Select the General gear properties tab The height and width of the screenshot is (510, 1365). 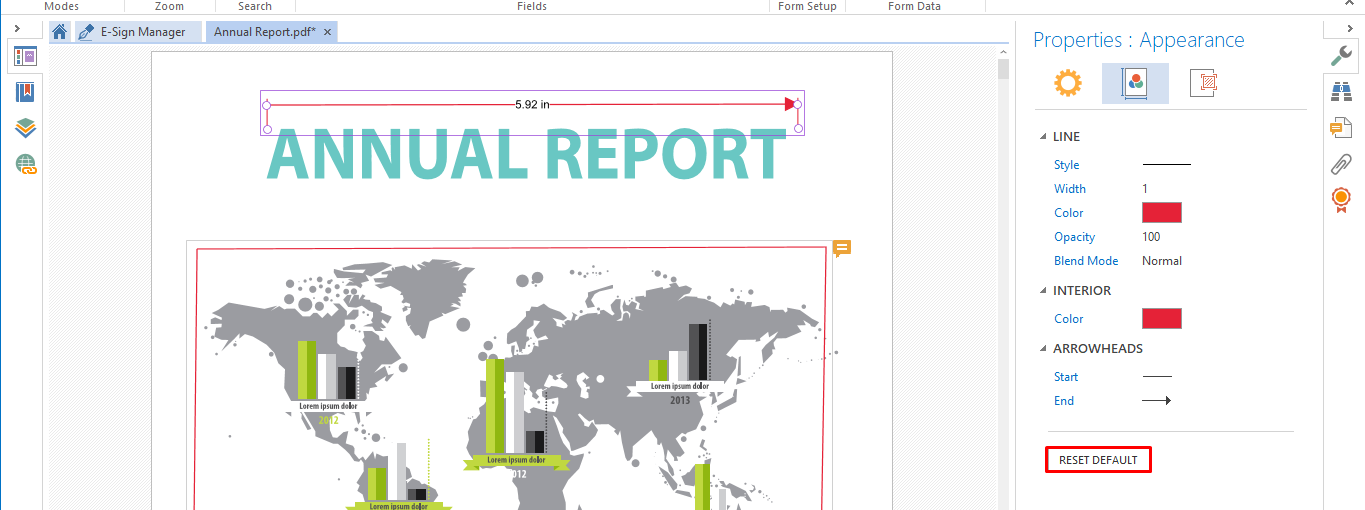[1068, 83]
